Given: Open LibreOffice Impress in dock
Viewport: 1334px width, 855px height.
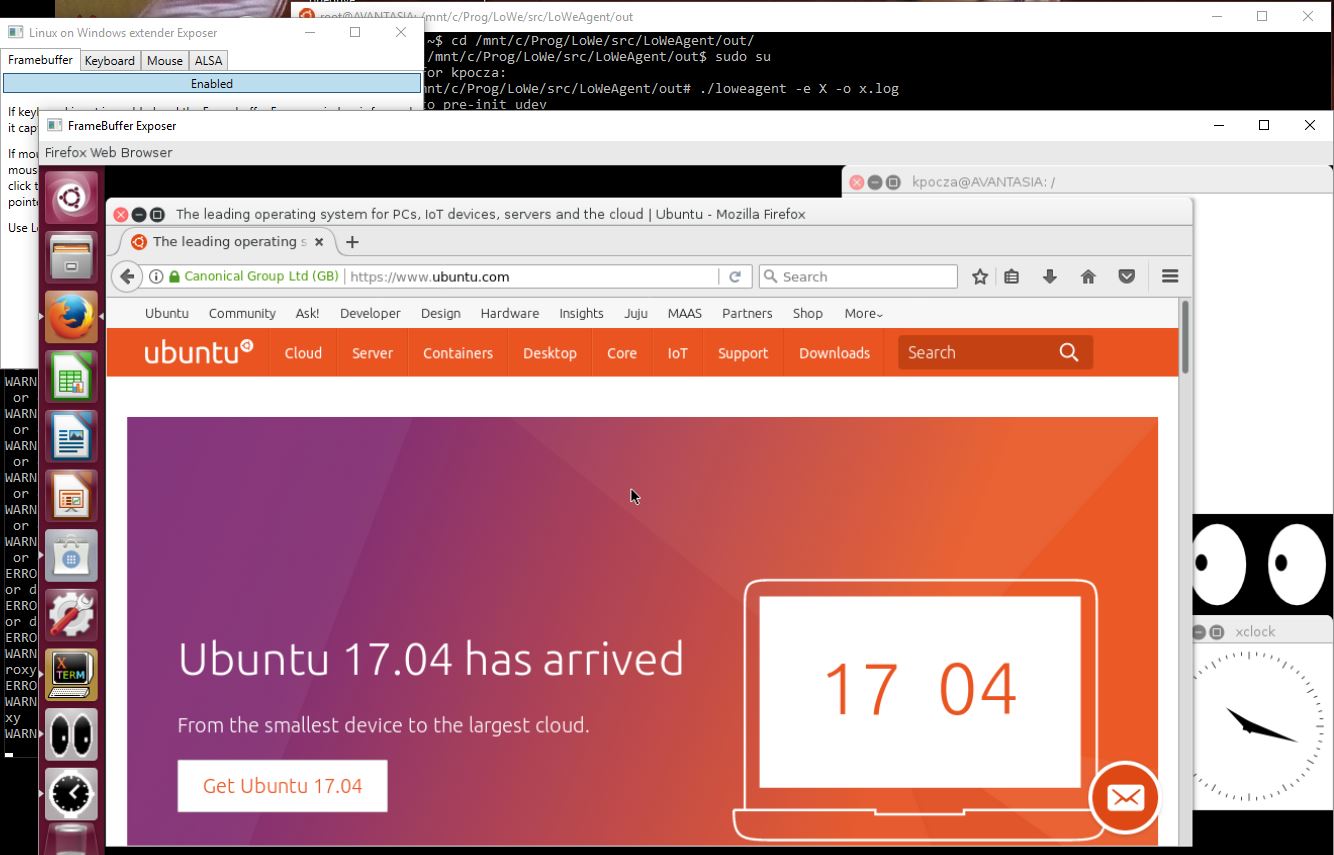Looking at the screenshot, I should [70, 496].
